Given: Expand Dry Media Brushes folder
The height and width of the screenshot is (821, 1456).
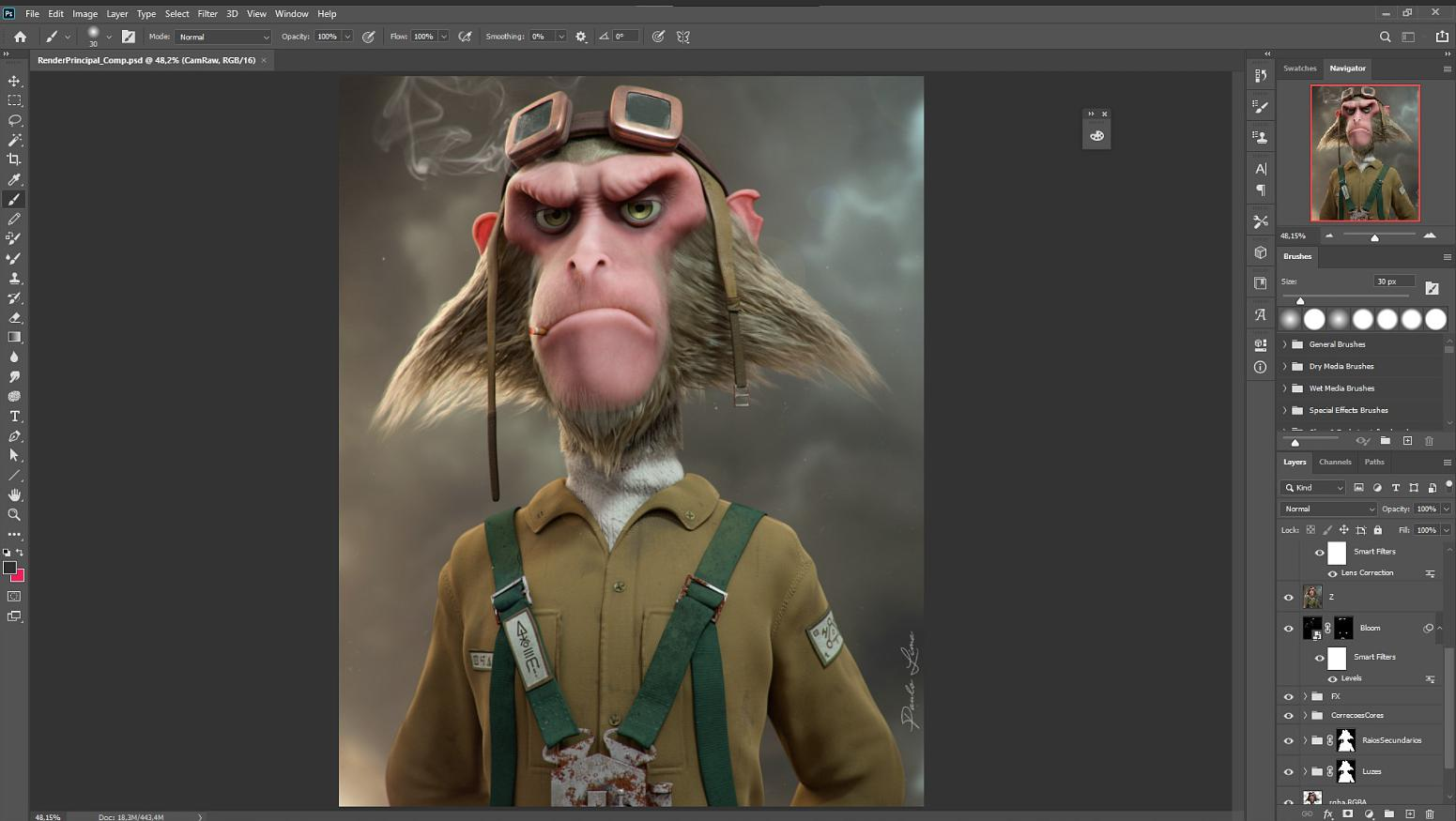Looking at the screenshot, I should point(1285,366).
